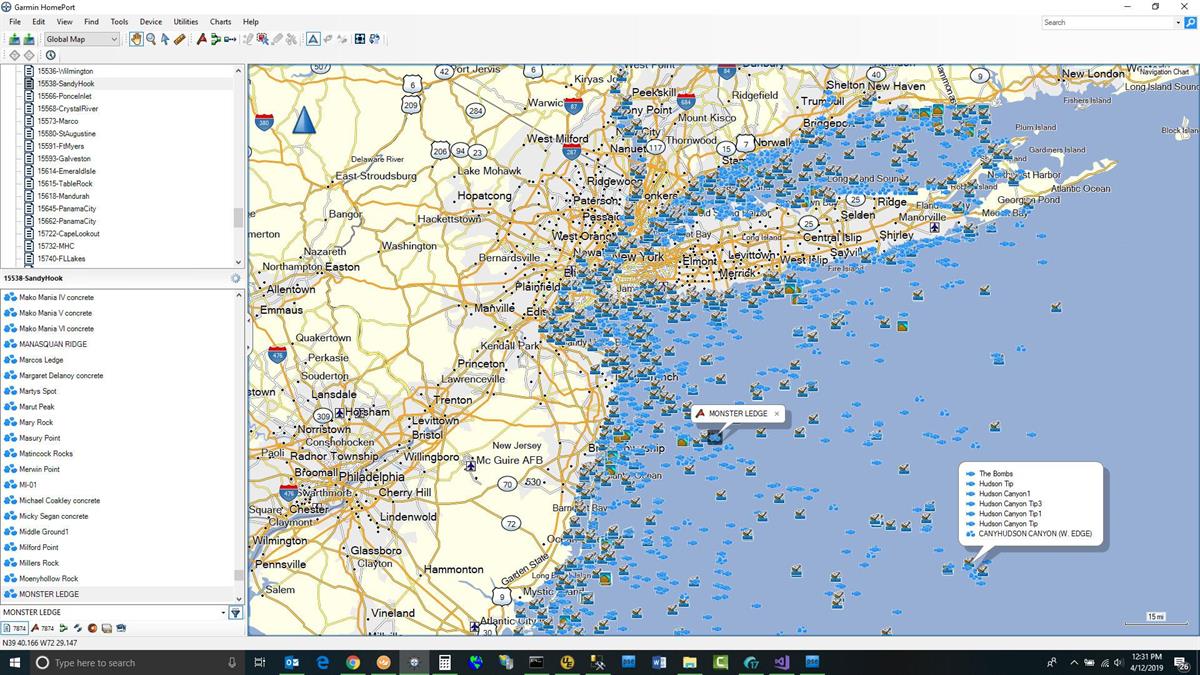Show all 7874 items filter
Viewport: 1200px width, 675px height.
coord(15,628)
